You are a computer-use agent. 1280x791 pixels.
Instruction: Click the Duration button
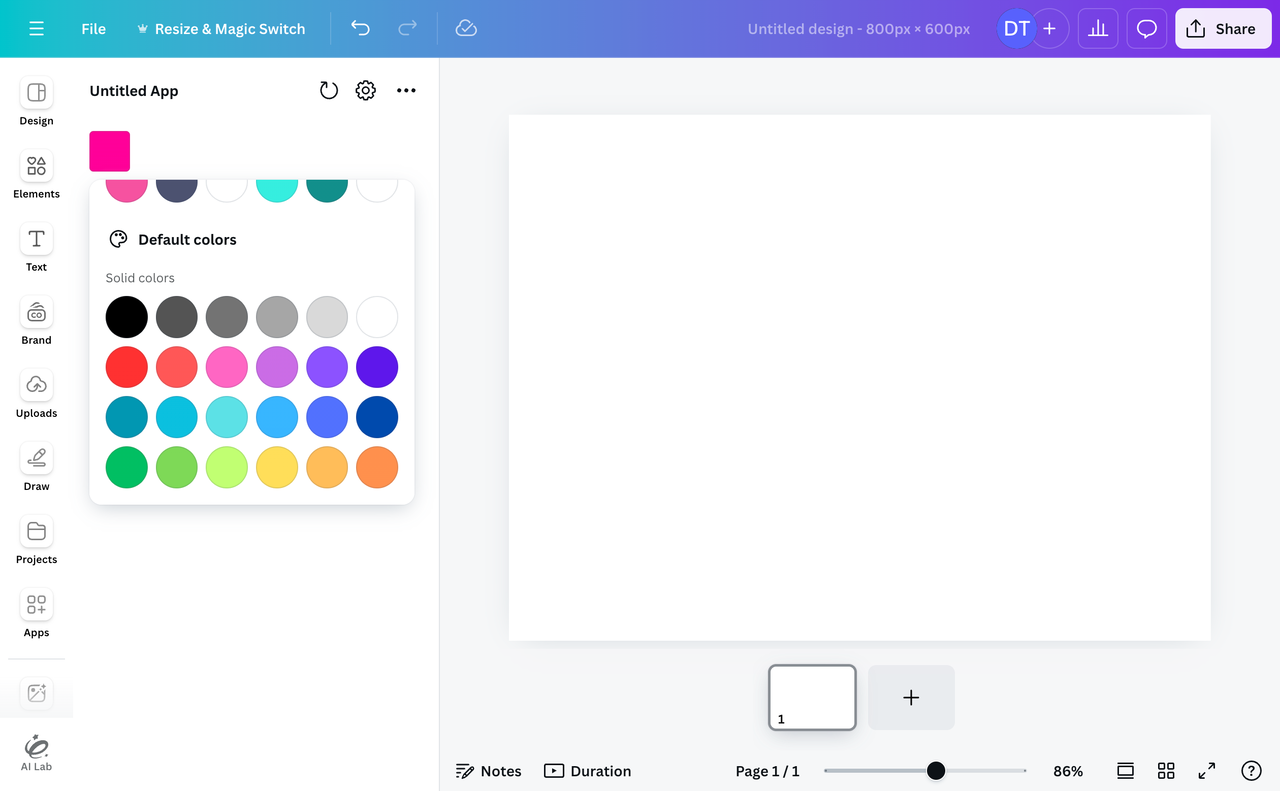tap(588, 771)
